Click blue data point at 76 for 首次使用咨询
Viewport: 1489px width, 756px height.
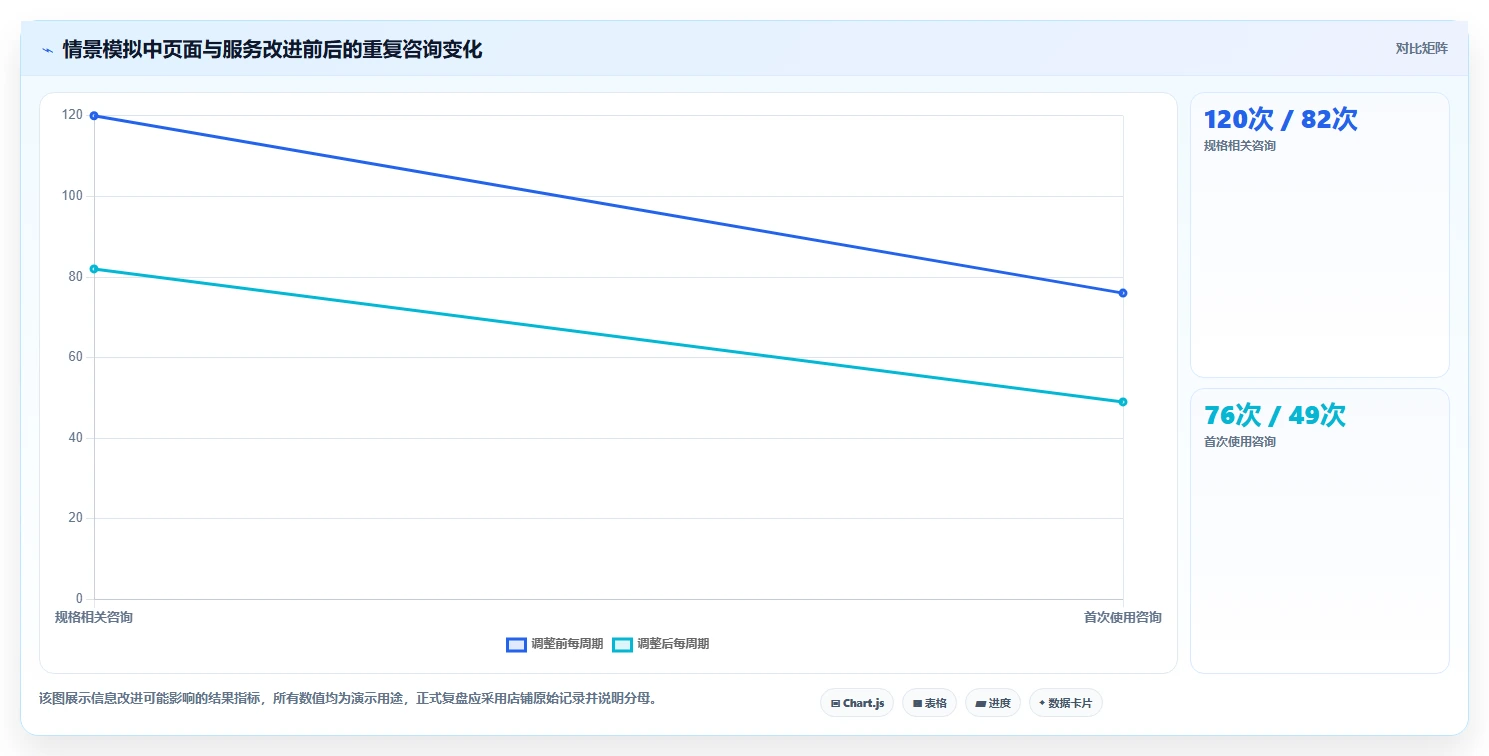point(1123,293)
